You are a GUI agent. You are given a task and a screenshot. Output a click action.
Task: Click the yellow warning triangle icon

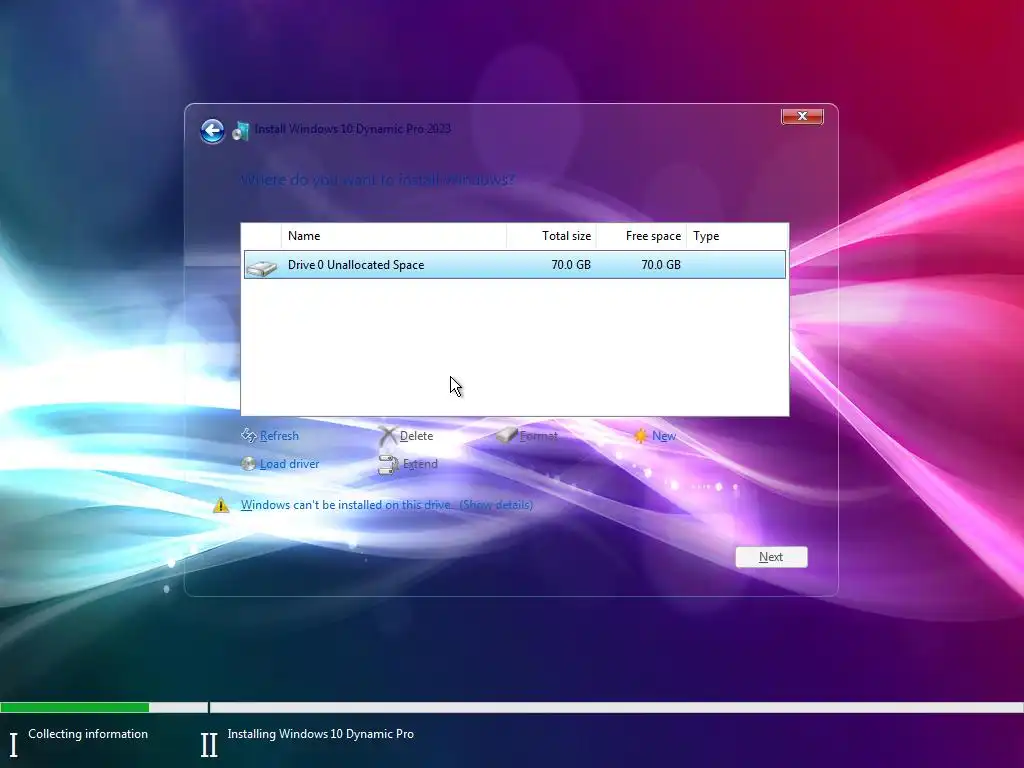coord(221,505)
